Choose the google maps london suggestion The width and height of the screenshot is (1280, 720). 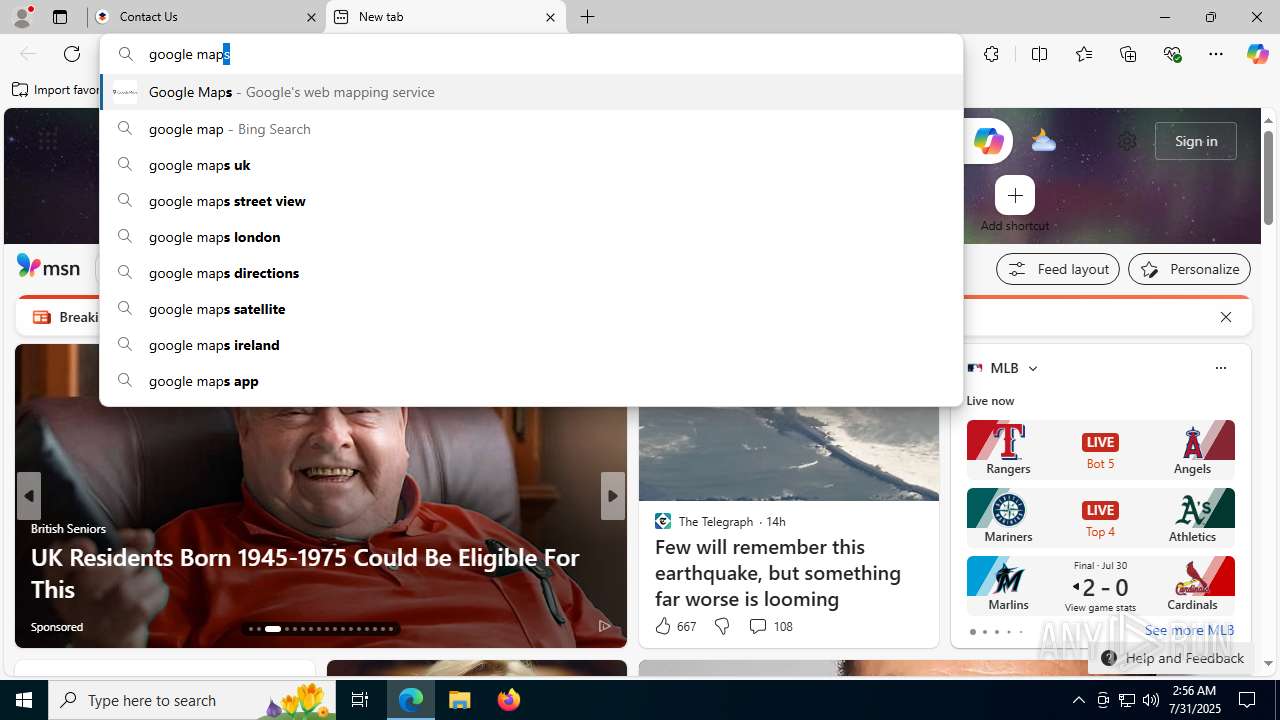click(x=531, y=237)
